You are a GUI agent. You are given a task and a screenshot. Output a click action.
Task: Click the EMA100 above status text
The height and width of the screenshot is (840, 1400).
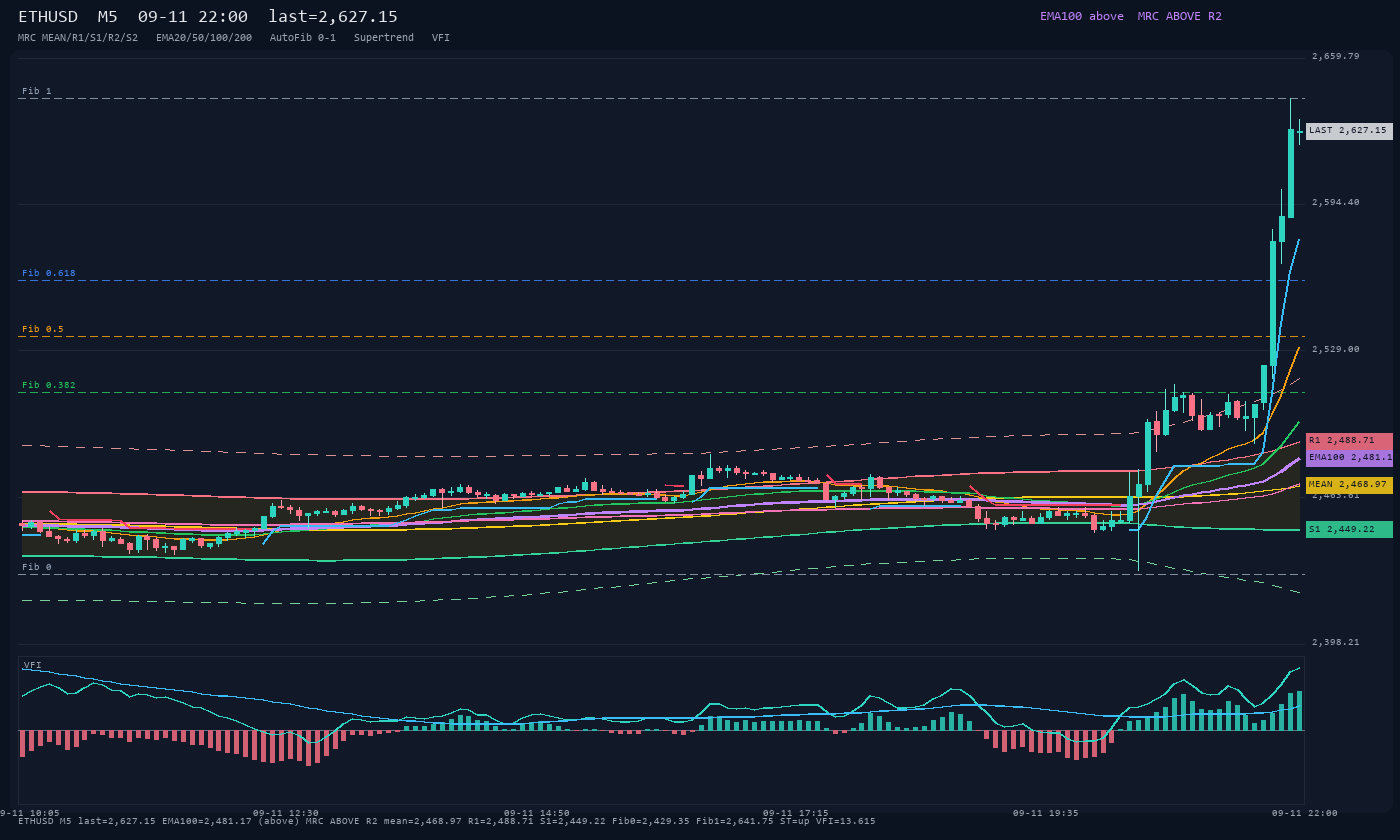pyautogui.click(x=1082, y=16)
